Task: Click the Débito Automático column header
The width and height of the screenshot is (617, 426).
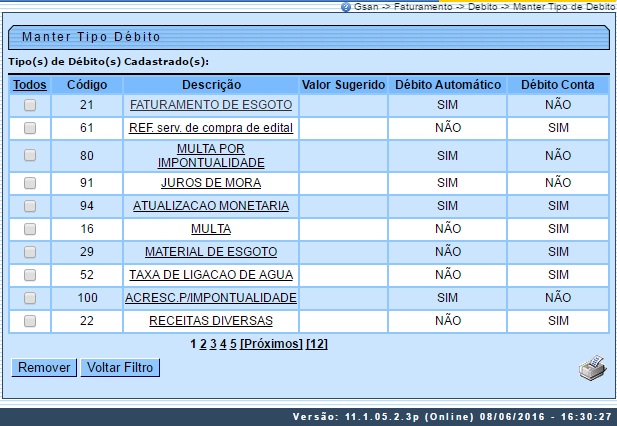Action: 448,85
